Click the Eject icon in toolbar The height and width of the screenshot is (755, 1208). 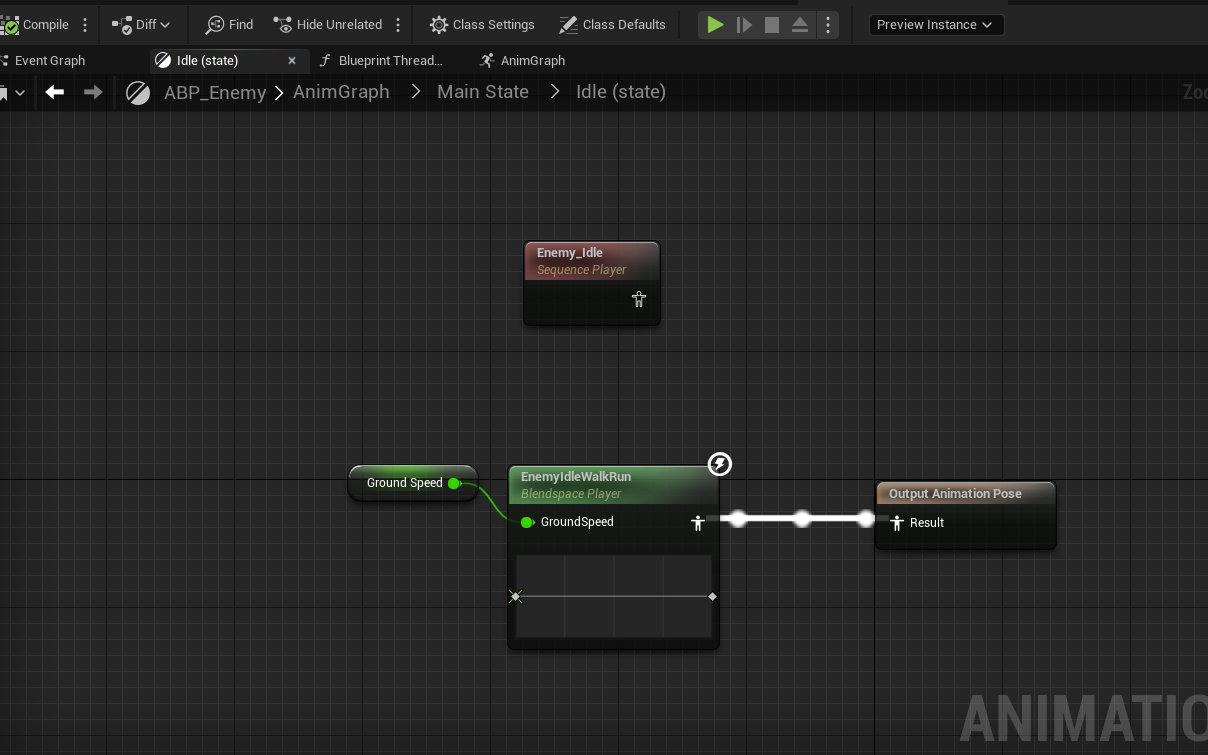[800, 25]
